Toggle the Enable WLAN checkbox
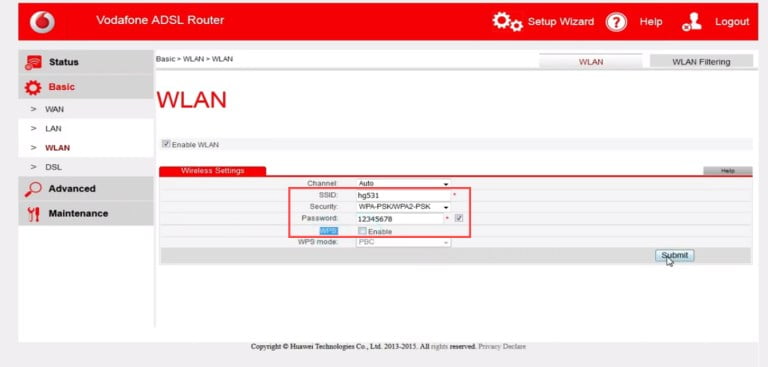The width and height of the screenshot is (768, 367). (166, 144)
